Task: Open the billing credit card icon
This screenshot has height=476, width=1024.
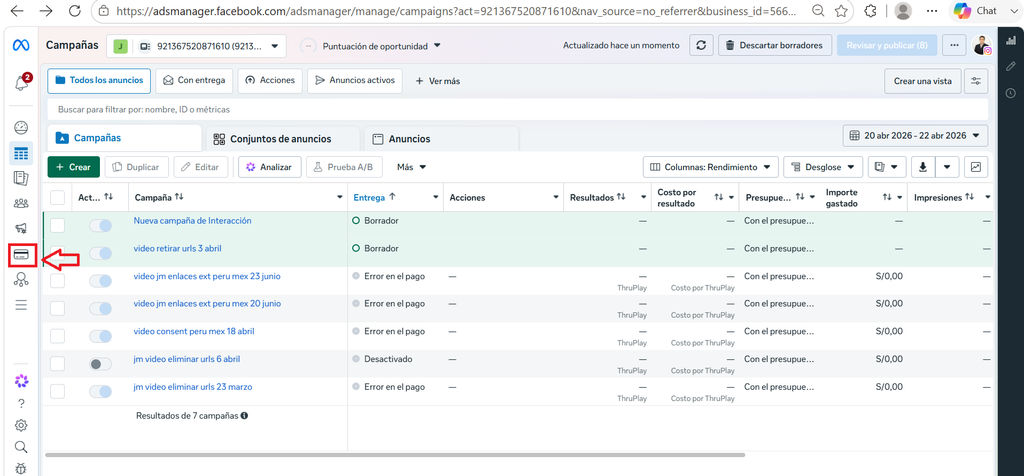Action: tap(21, 255)
